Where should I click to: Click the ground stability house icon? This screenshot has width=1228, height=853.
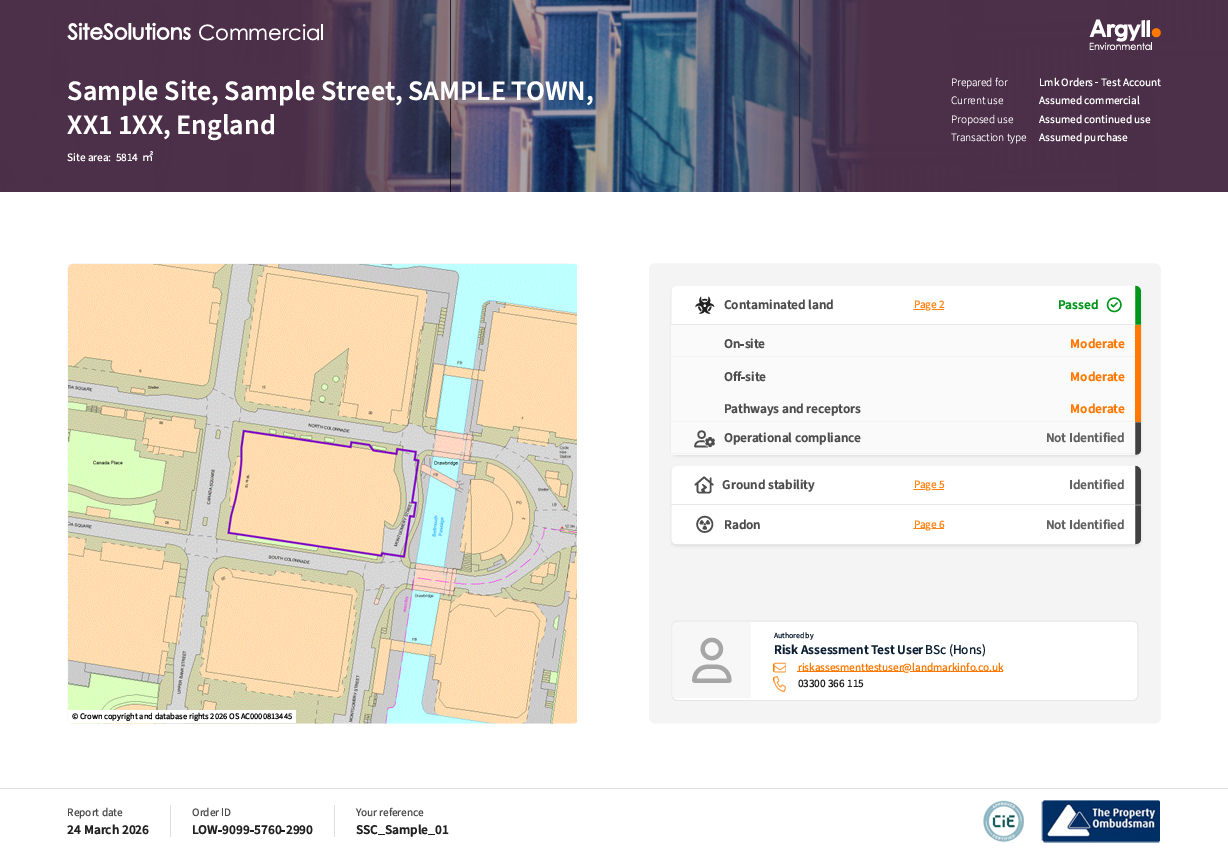click(704, 485)
